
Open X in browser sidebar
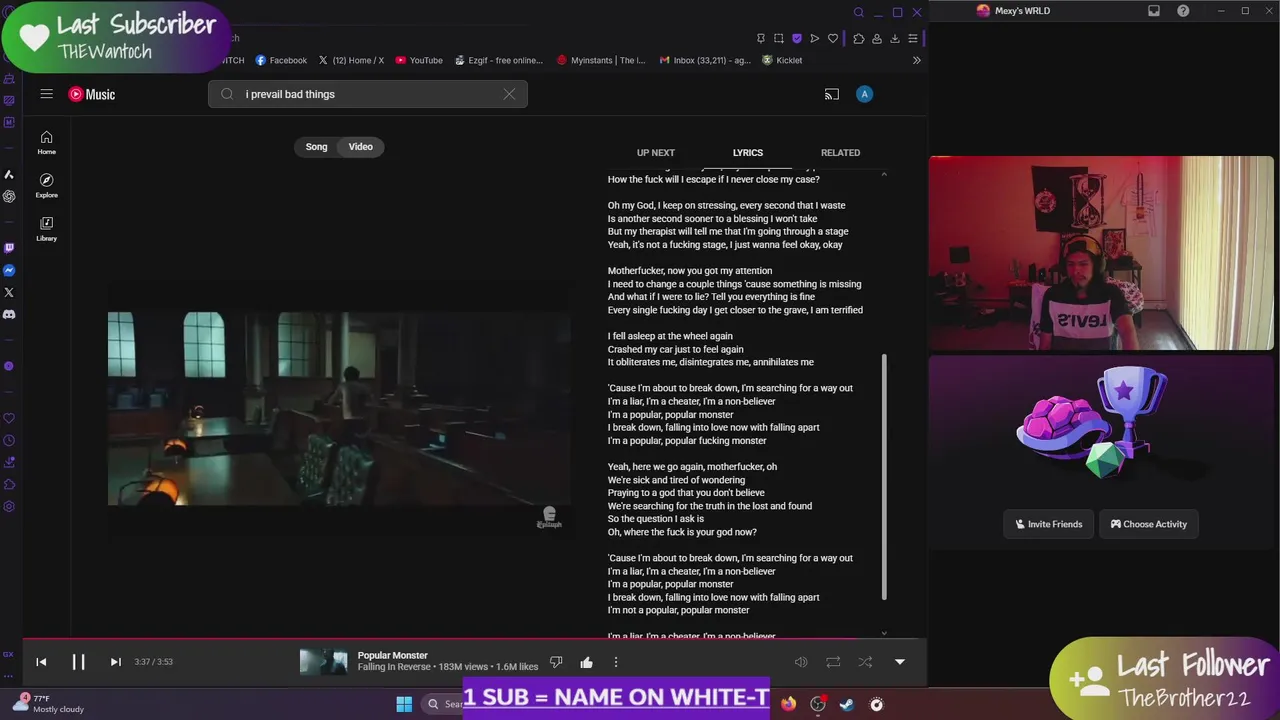point(9,292)
